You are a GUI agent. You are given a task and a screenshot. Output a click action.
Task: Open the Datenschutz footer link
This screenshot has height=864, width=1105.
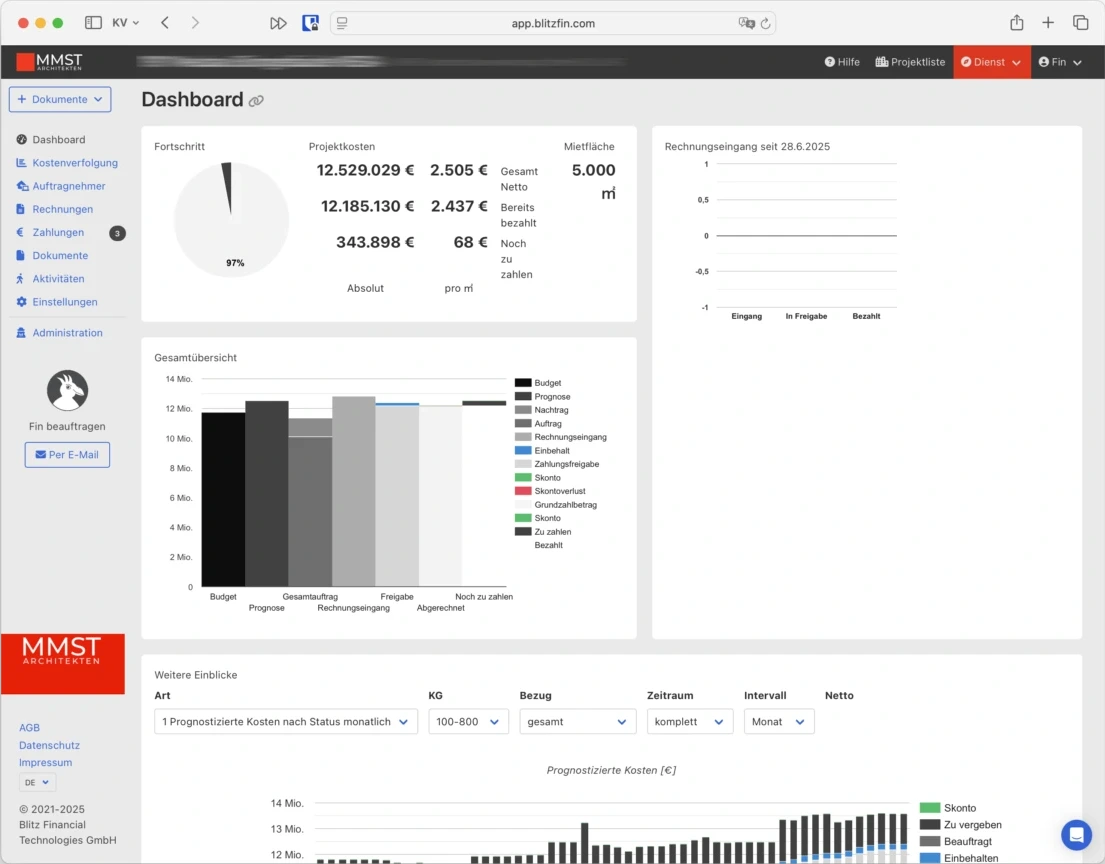(x=49, y=745)
